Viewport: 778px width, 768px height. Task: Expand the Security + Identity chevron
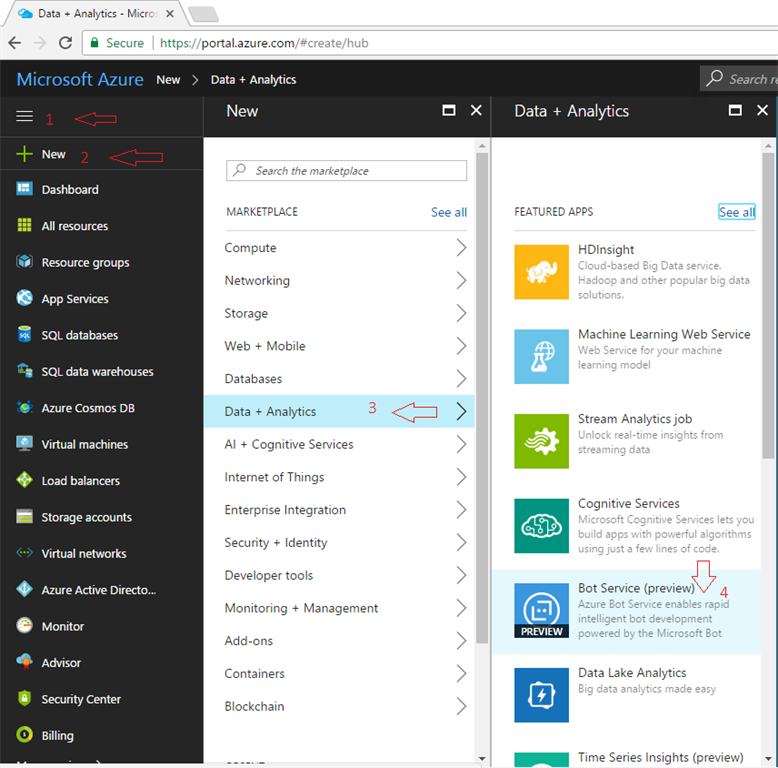461,542
